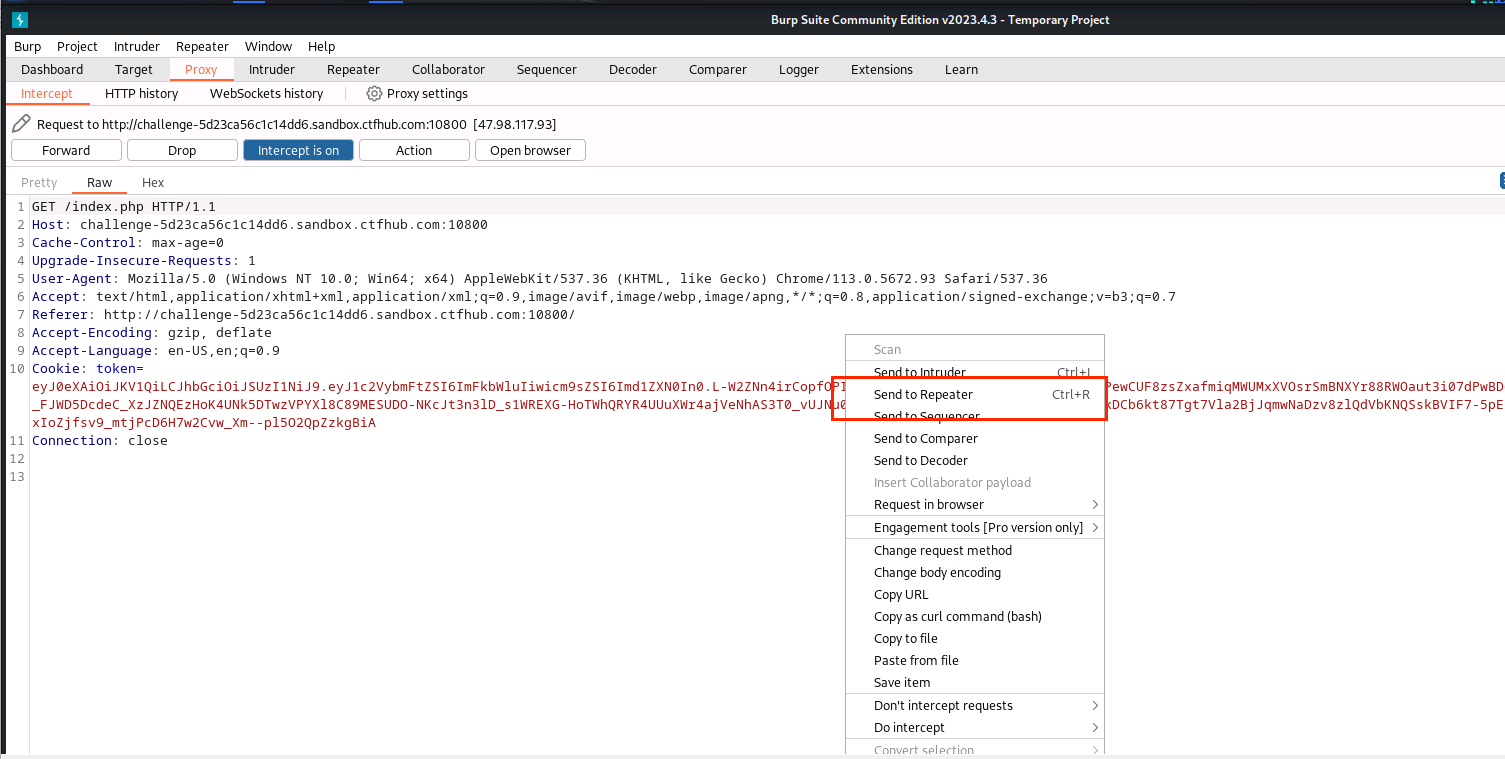Click the Upgrade-Insecure-Requests header line
The height and width of the screenshot is (759, 1505).
coord(144,261)
